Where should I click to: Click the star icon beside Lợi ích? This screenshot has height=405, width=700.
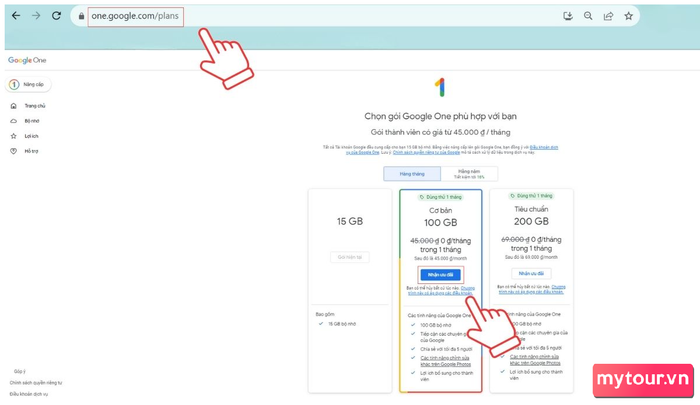point(13,136)
